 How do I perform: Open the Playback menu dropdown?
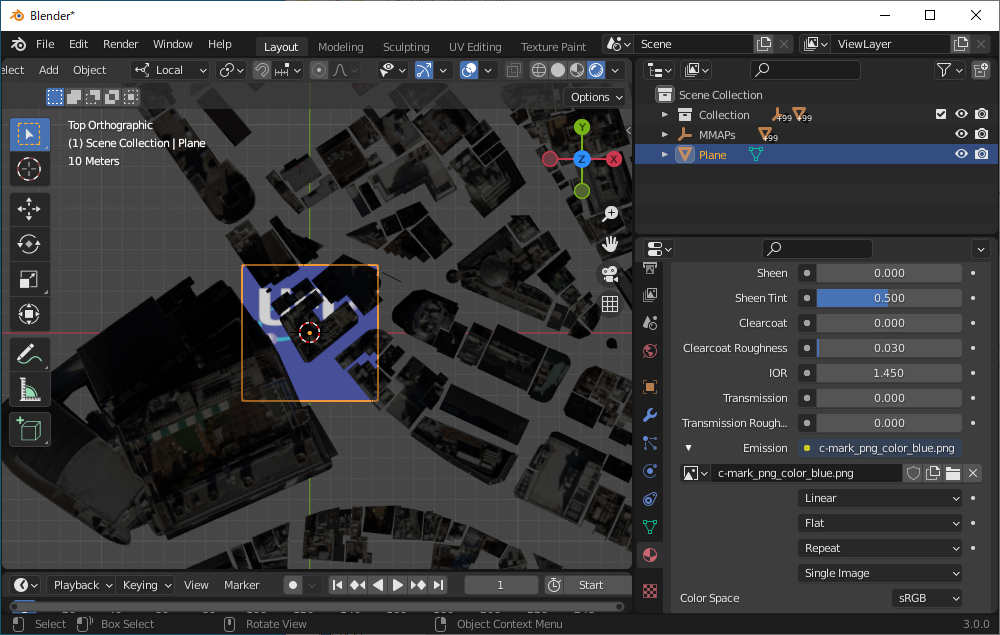pyautogui.click(x=82, y=585)
